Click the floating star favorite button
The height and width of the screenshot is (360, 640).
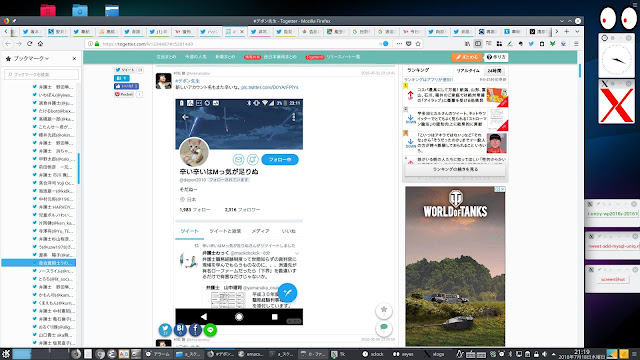384,311
